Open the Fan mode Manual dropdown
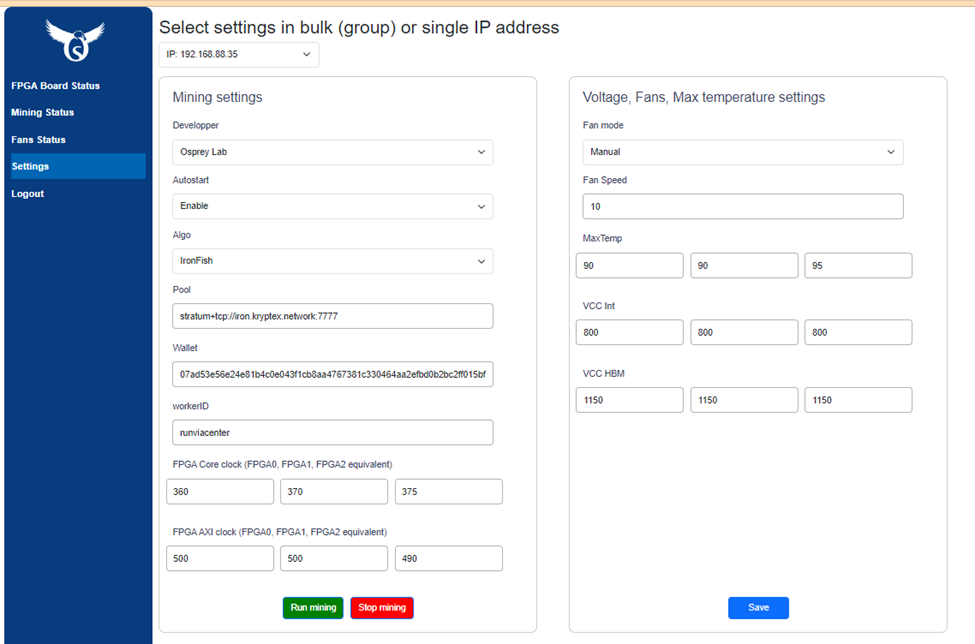This screenshot has height=644, width=975. pos(742,152)
